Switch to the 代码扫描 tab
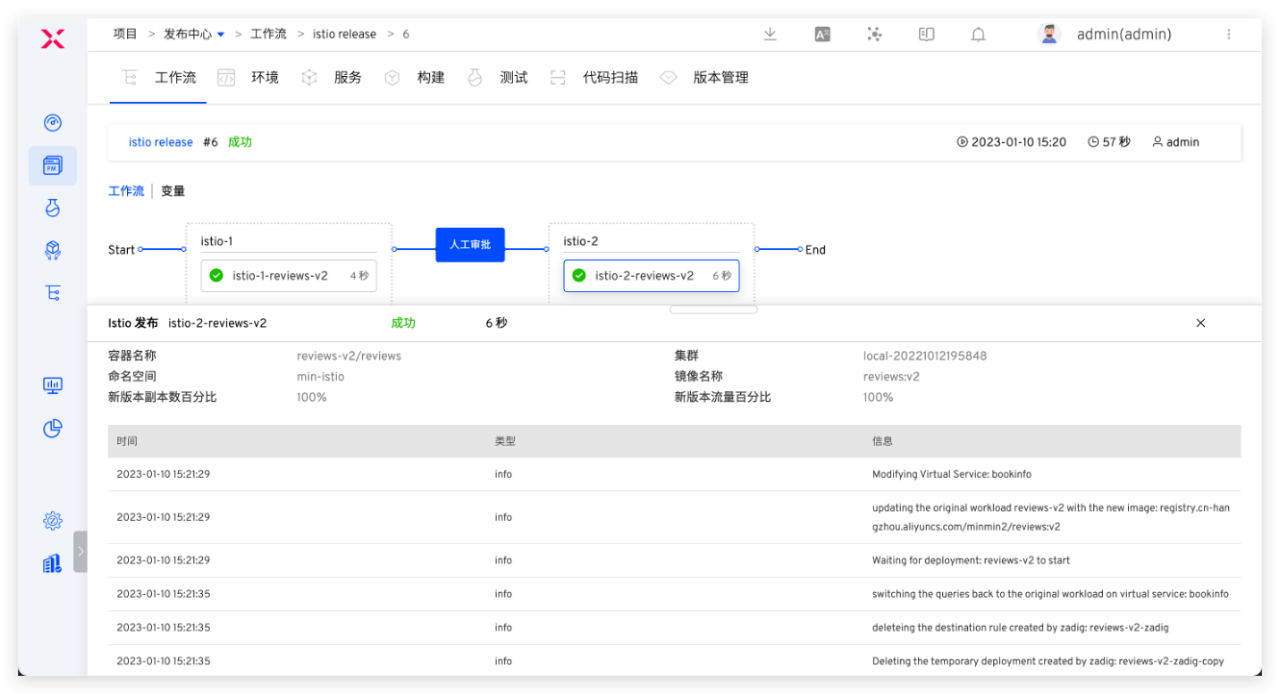Screen dimensions: 1280x694 point(609,78)
